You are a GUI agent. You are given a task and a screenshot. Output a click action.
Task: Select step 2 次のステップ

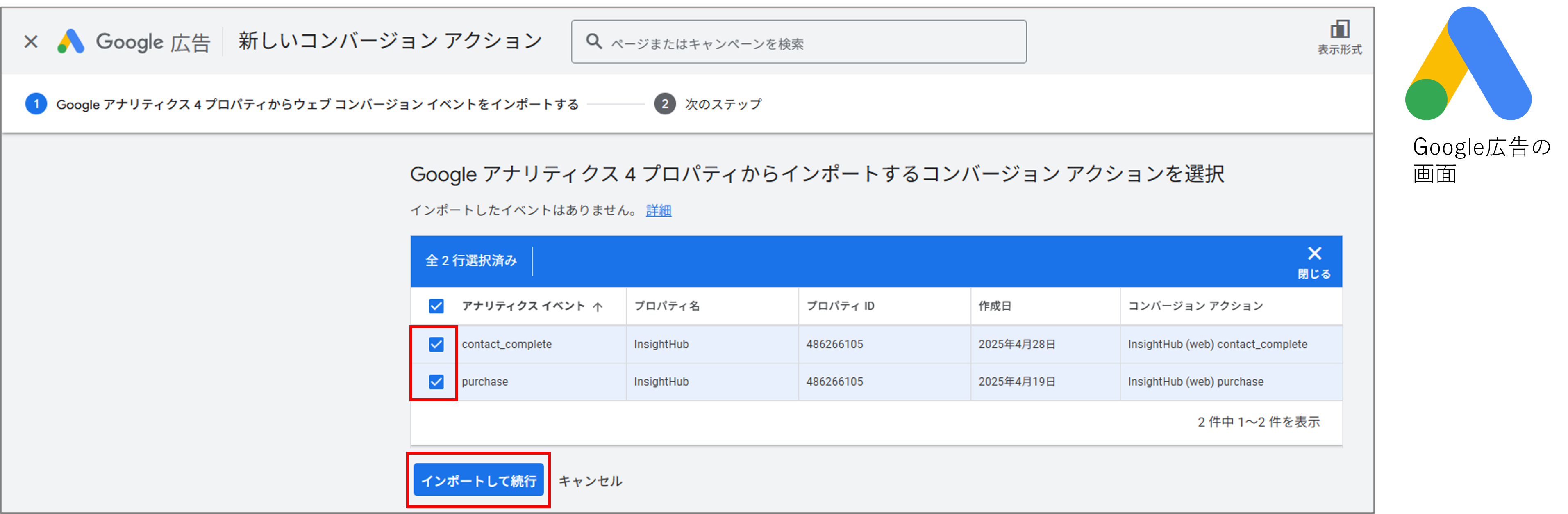click(x=708, y=104)
